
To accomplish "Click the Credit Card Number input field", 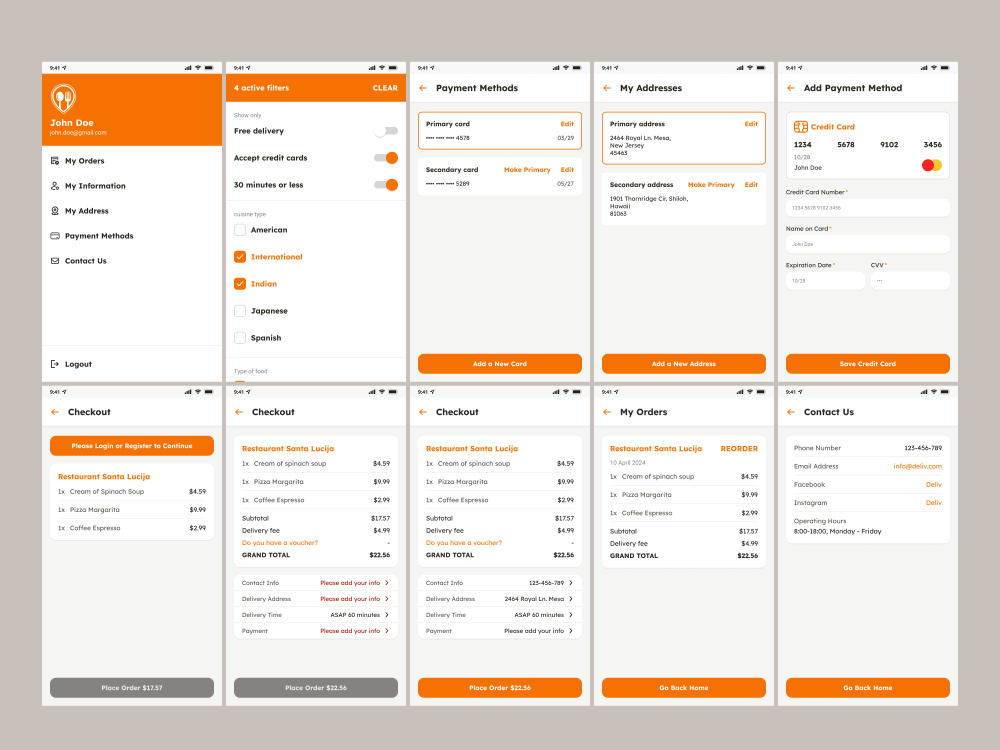I will coord(867,207).
